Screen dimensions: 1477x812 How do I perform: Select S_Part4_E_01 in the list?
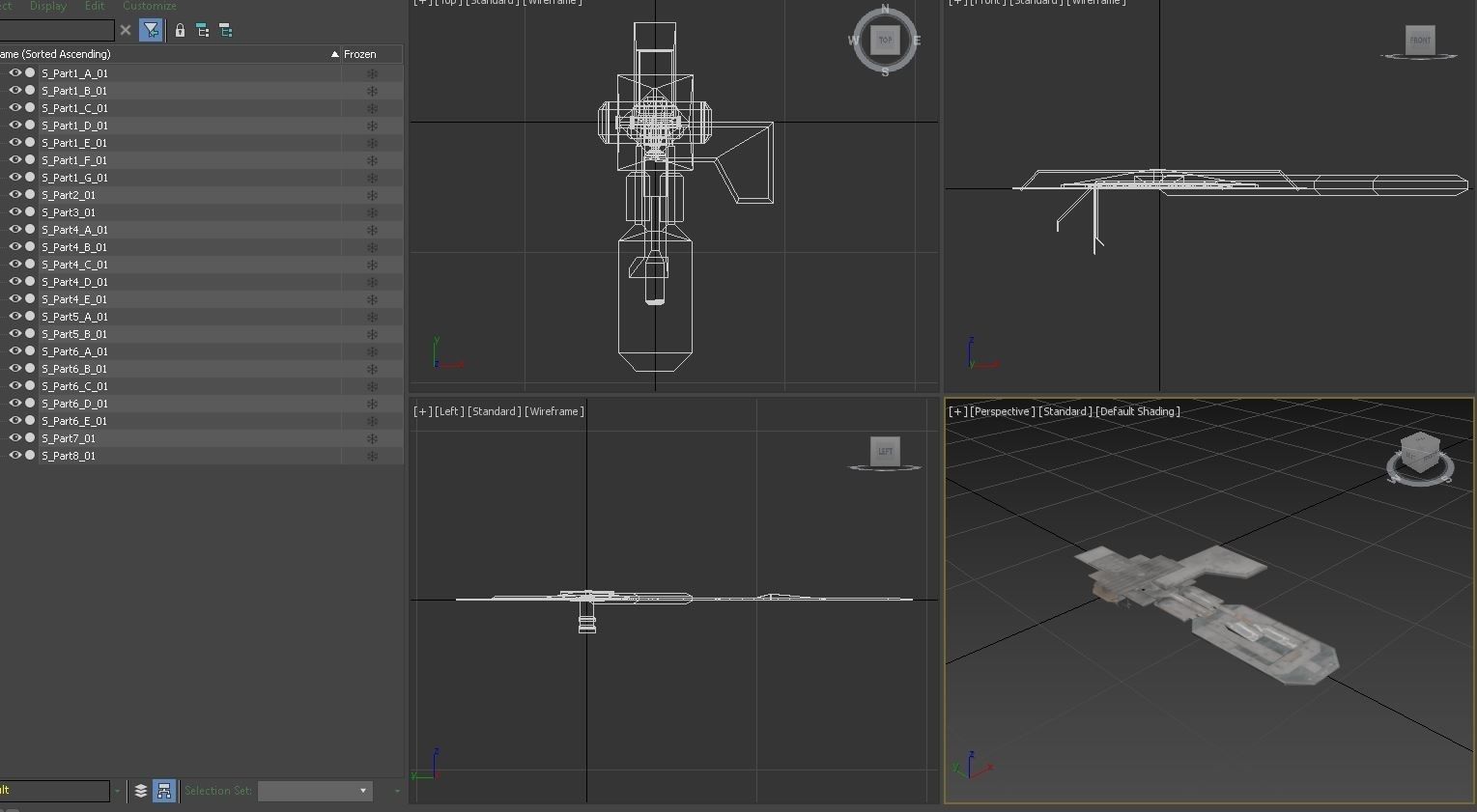click(x=74, y=299)
